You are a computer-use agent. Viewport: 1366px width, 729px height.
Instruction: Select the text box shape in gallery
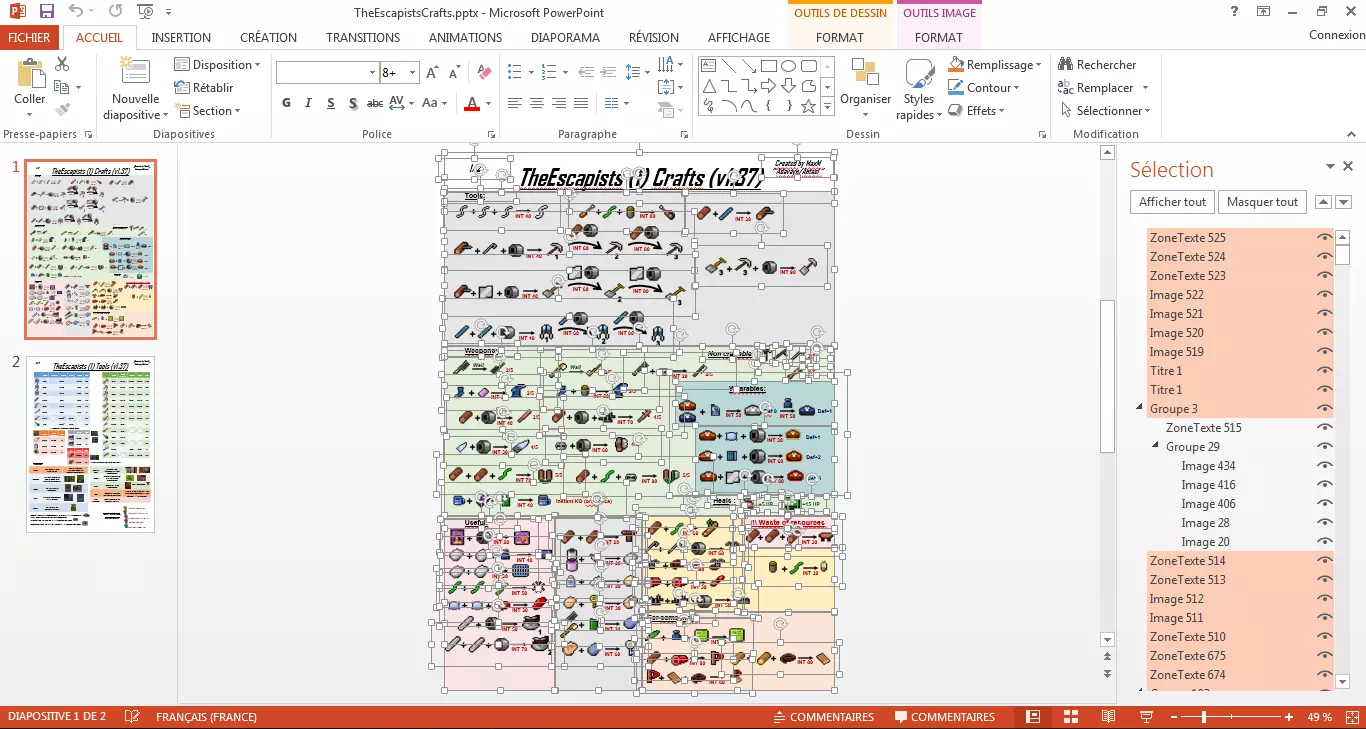tap(708, 66)
